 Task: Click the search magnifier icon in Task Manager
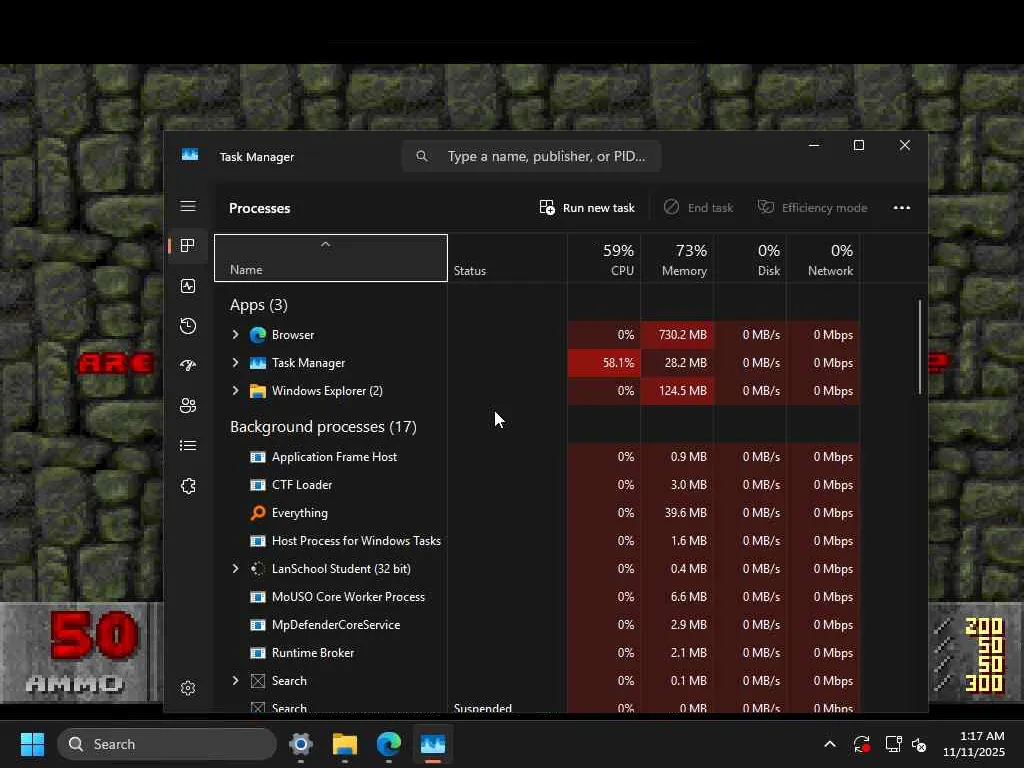coord(422,156)
